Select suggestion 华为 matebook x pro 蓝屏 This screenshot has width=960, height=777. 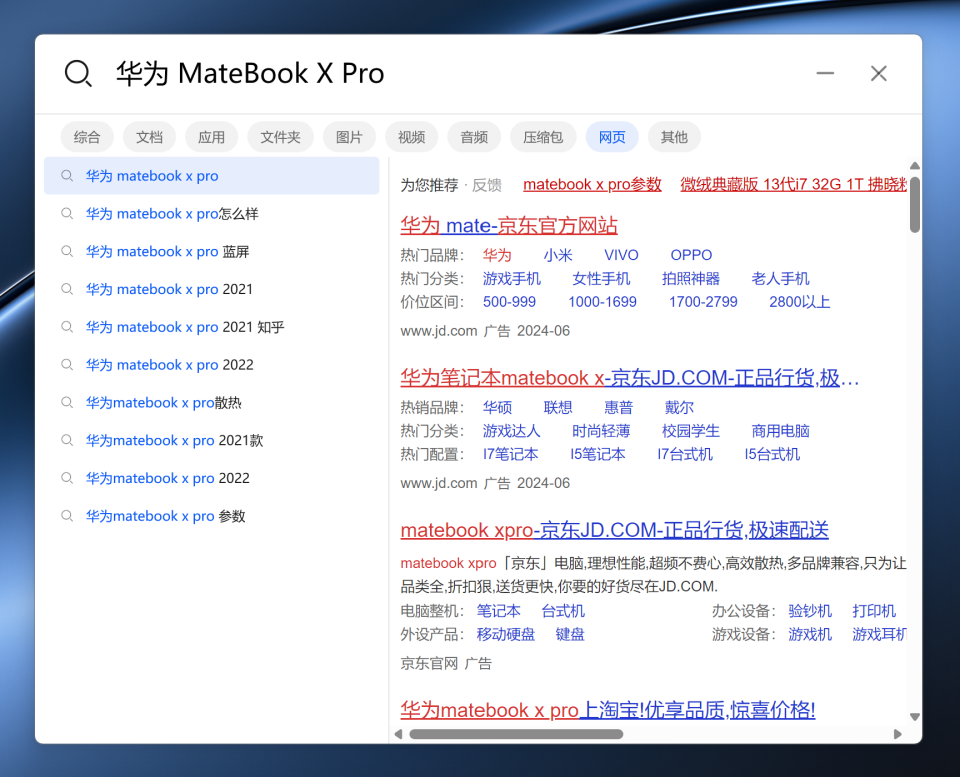212,252
